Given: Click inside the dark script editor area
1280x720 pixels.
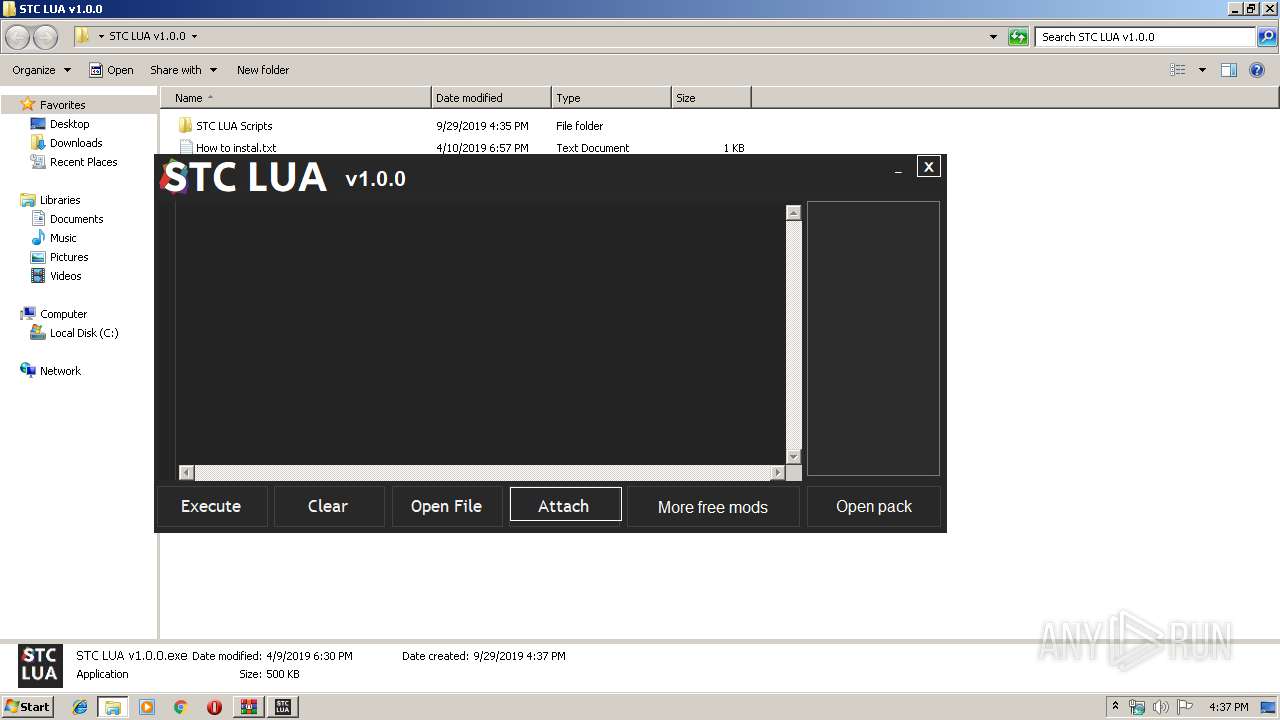Looking at the screenshot, I should coord(480,333).
